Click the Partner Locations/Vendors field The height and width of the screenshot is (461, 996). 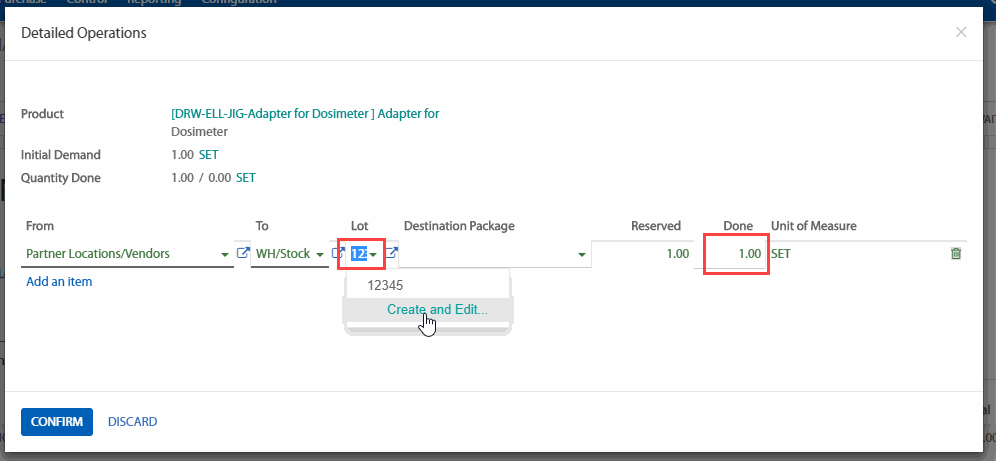[120, 254]
